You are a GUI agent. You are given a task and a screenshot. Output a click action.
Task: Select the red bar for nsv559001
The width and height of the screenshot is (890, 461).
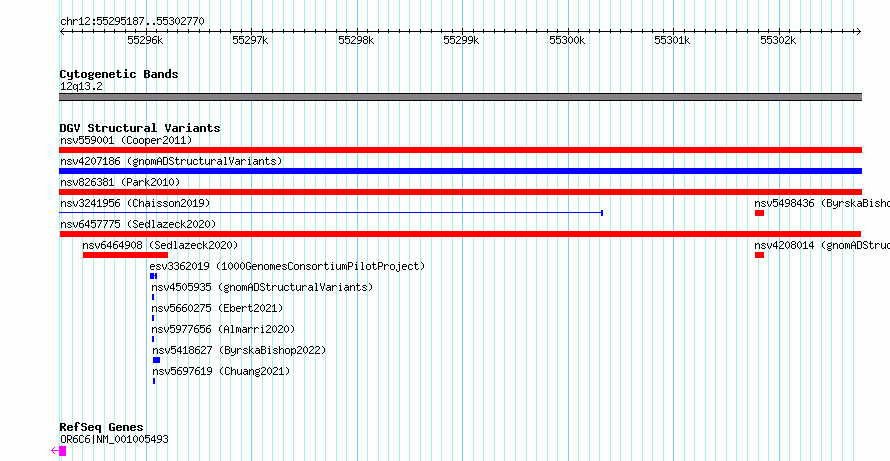pos(460,150)
